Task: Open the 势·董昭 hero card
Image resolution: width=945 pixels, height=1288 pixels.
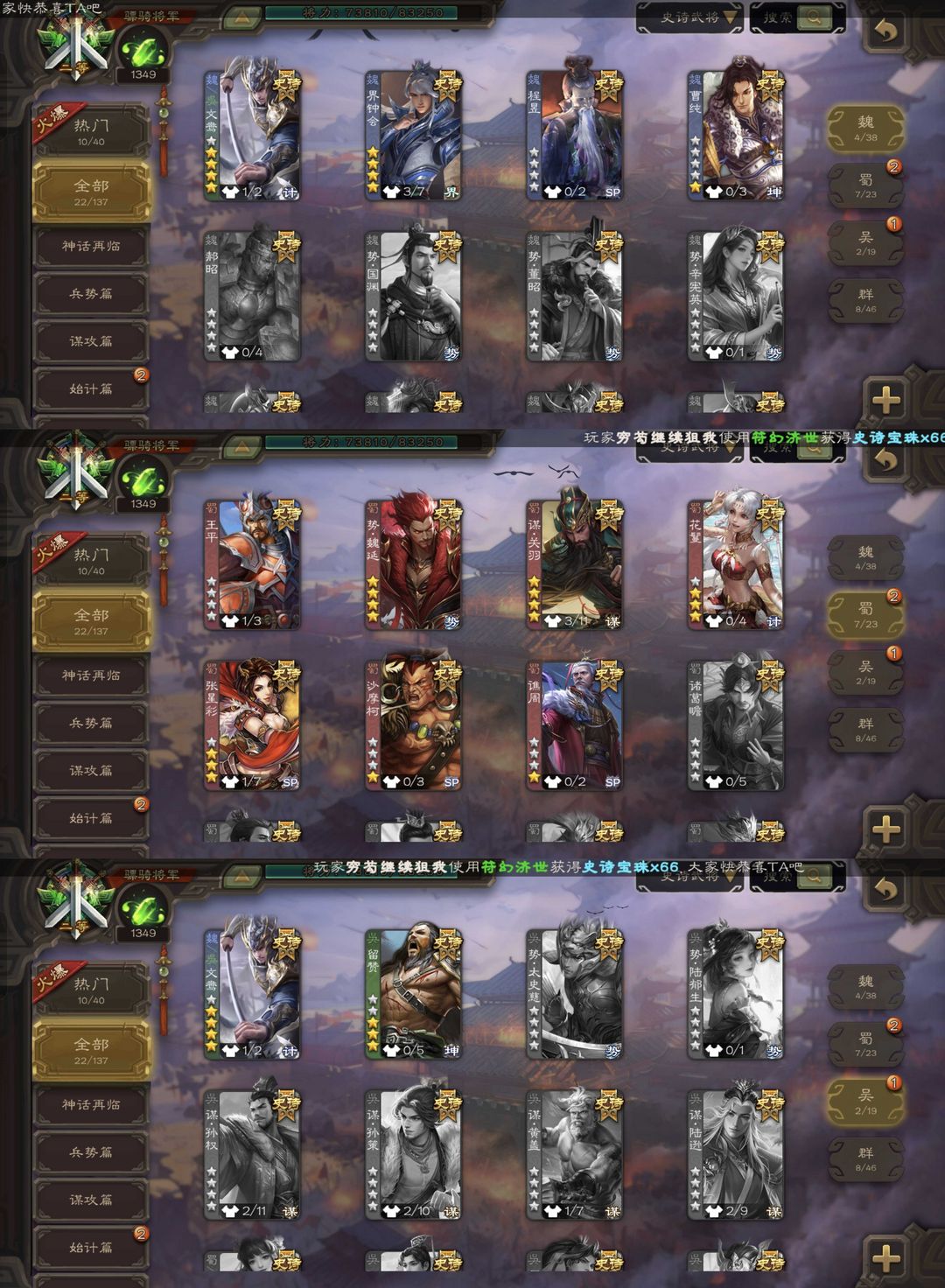Action: tap(575, 295)
